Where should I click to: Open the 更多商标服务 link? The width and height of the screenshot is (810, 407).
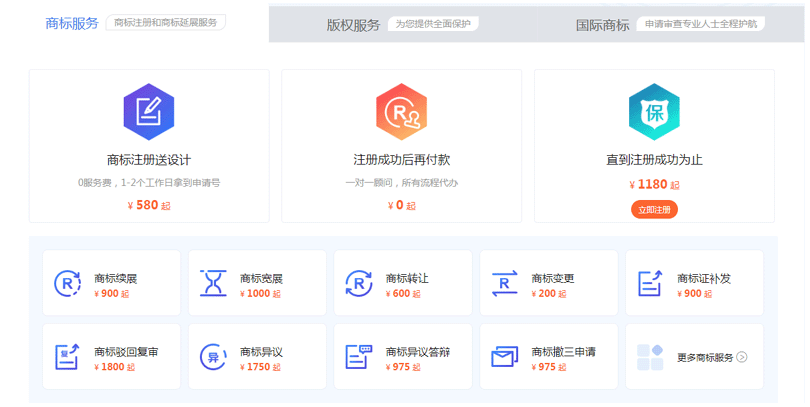pos(705,357)
